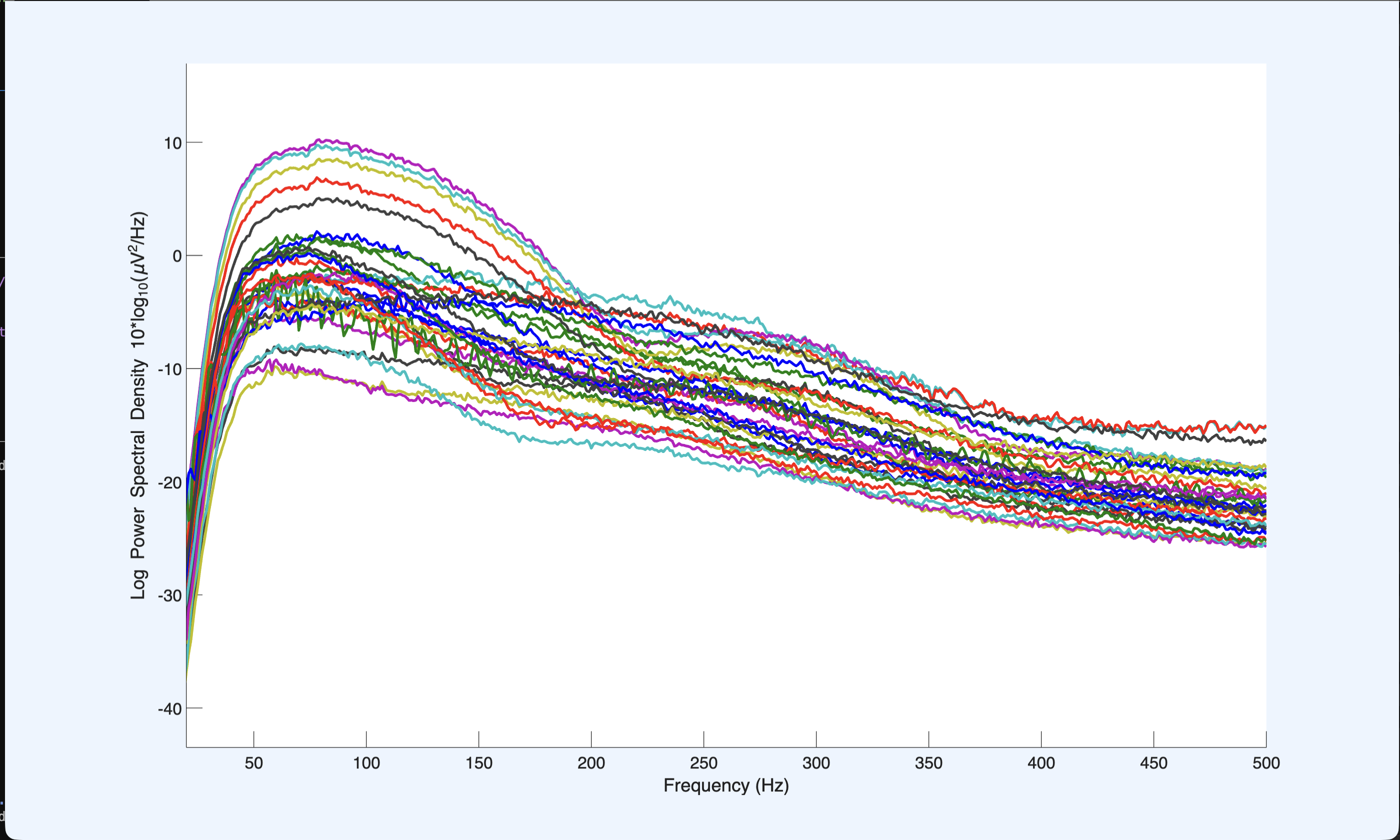Click the x-axis tick label 500
This screenshot has height=840, width=1400.
(1266, 763)
